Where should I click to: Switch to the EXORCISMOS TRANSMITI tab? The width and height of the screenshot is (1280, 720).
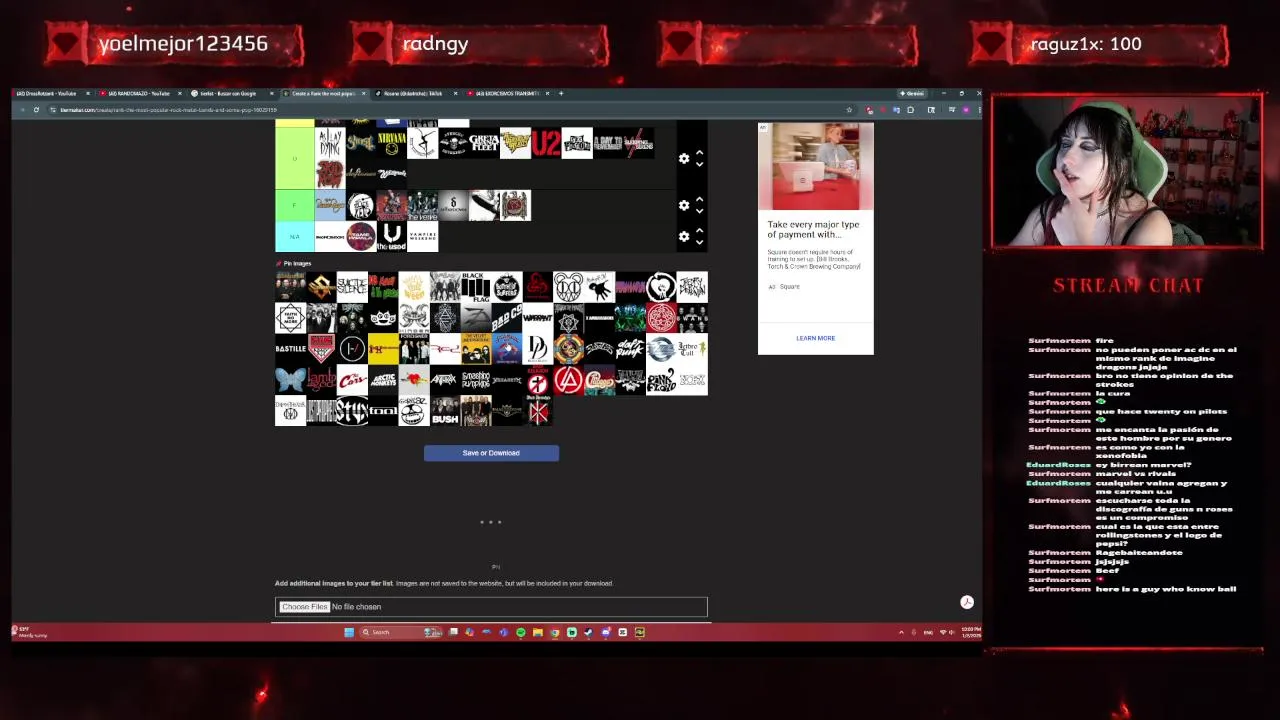pos(506,93)
